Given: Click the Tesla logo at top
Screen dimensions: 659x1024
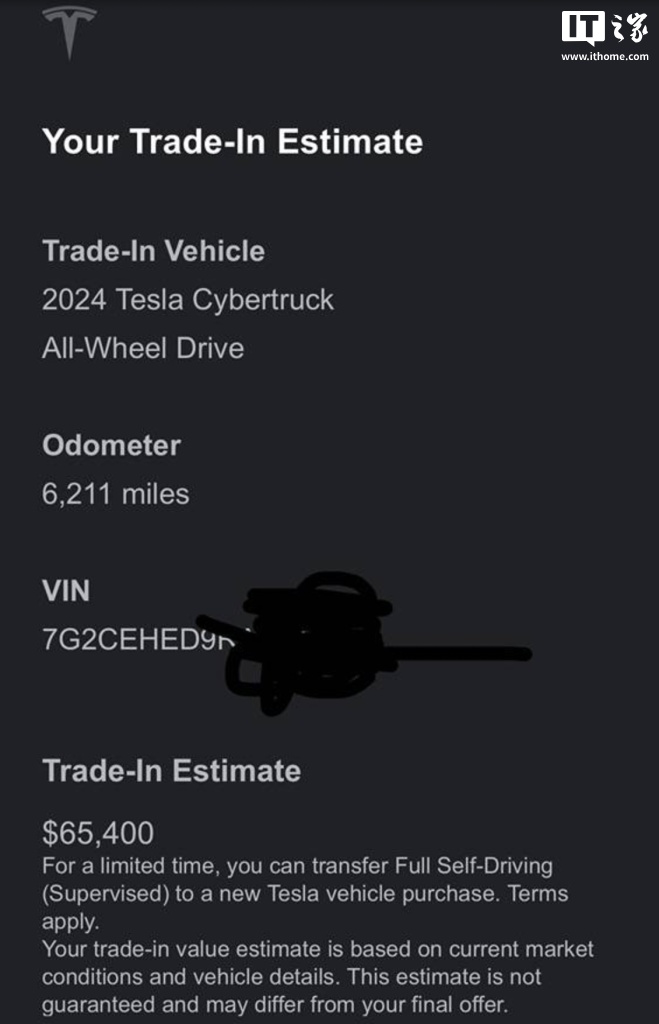Looking at the screenshot, I should tap(69, 30).
